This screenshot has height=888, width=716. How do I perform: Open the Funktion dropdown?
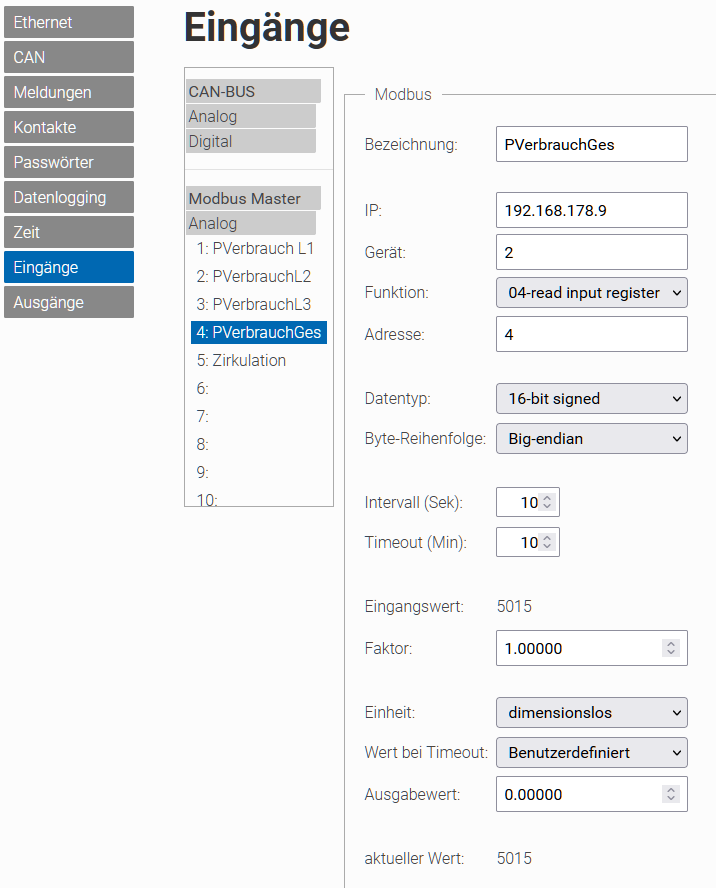[x=592, y=292]
